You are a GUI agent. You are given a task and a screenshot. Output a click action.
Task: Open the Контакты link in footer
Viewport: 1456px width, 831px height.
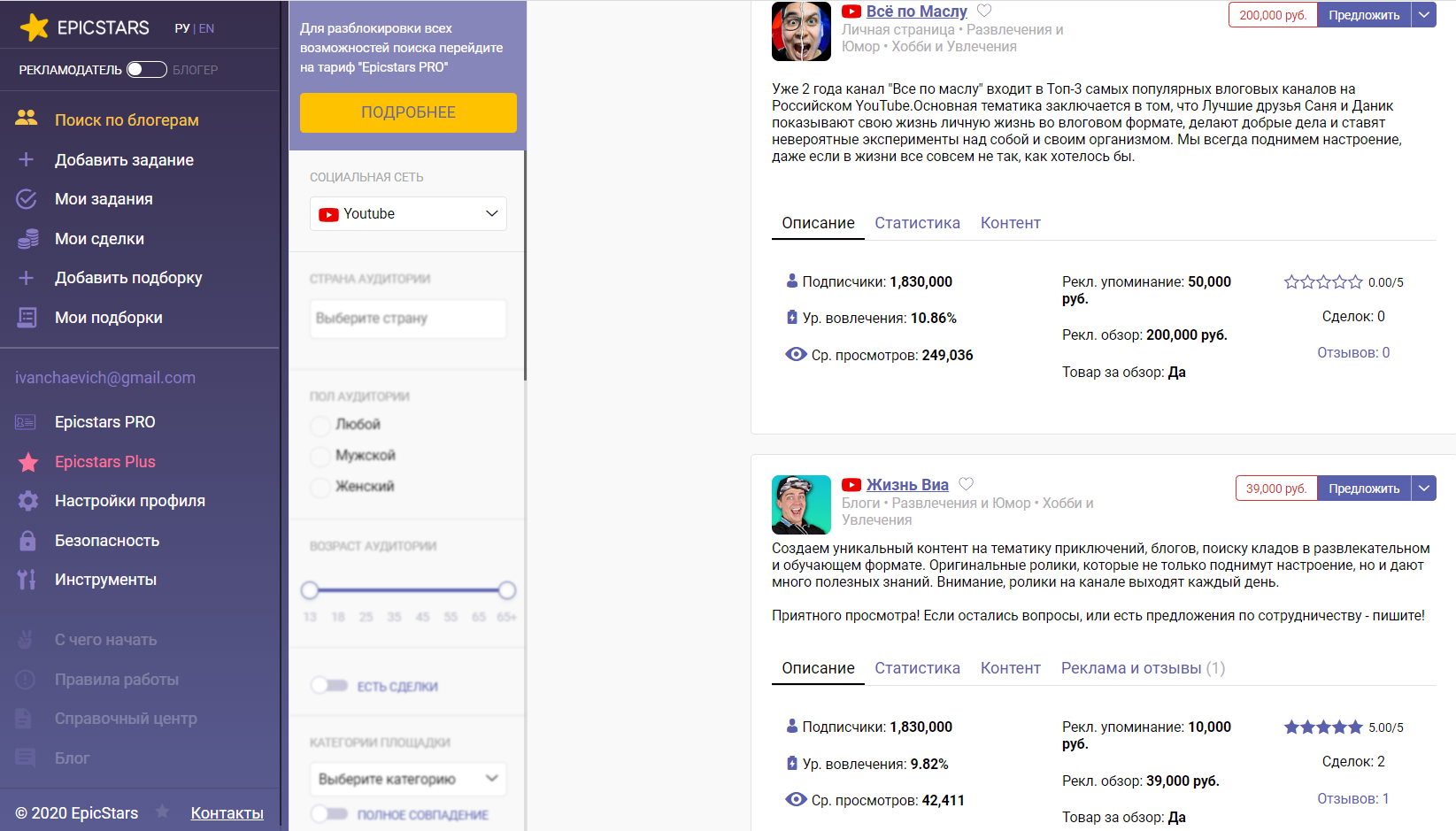(x=227, y=813)
